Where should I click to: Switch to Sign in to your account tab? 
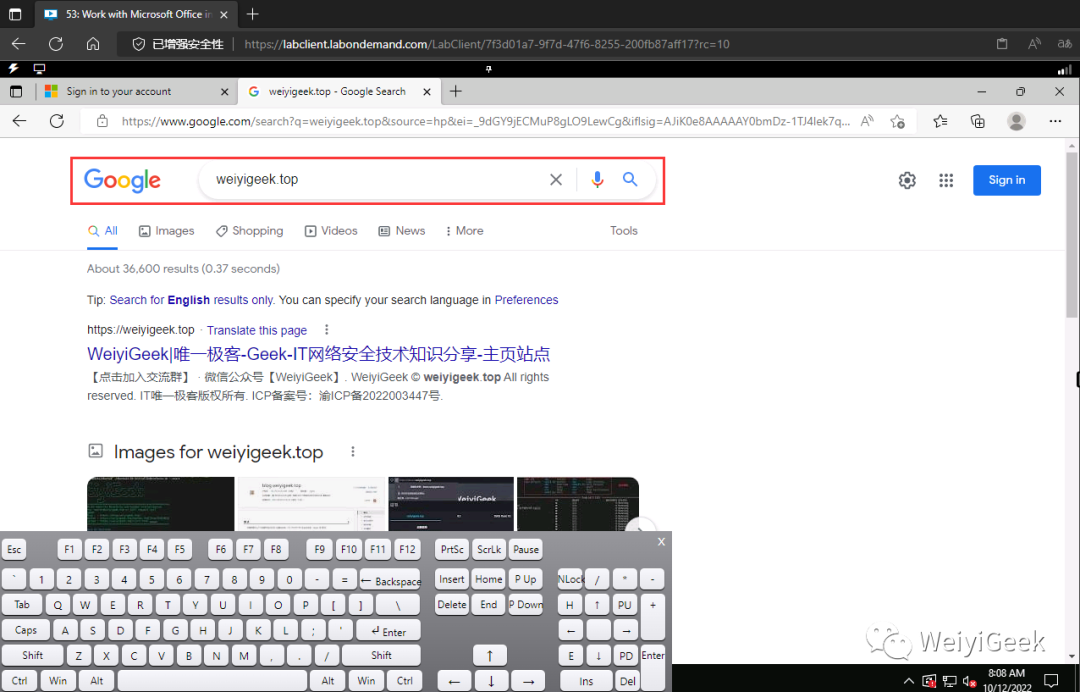(x=136, y=92)
